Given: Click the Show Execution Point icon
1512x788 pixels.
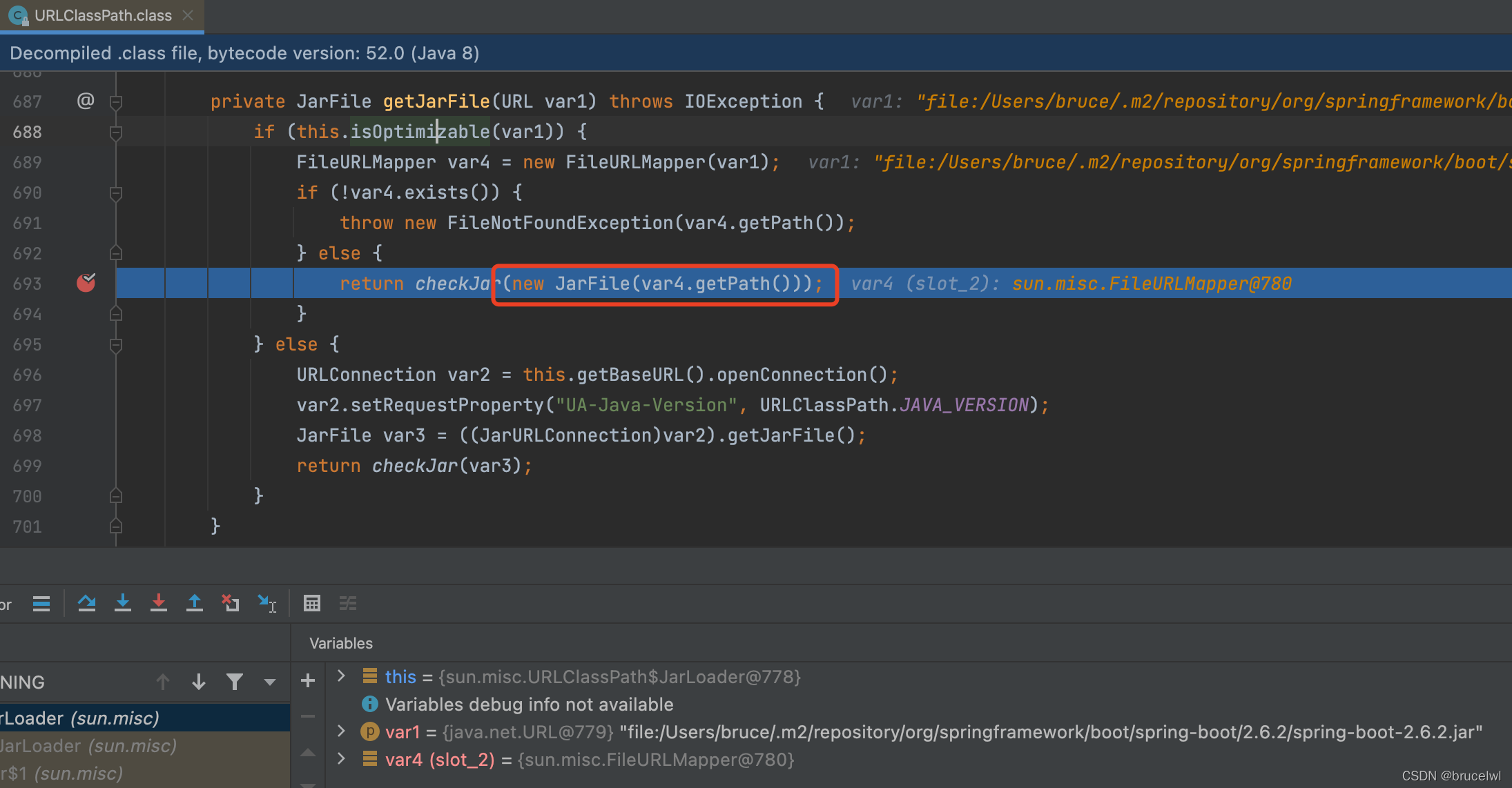Looking at the screenshot, I should coord(41,603).
